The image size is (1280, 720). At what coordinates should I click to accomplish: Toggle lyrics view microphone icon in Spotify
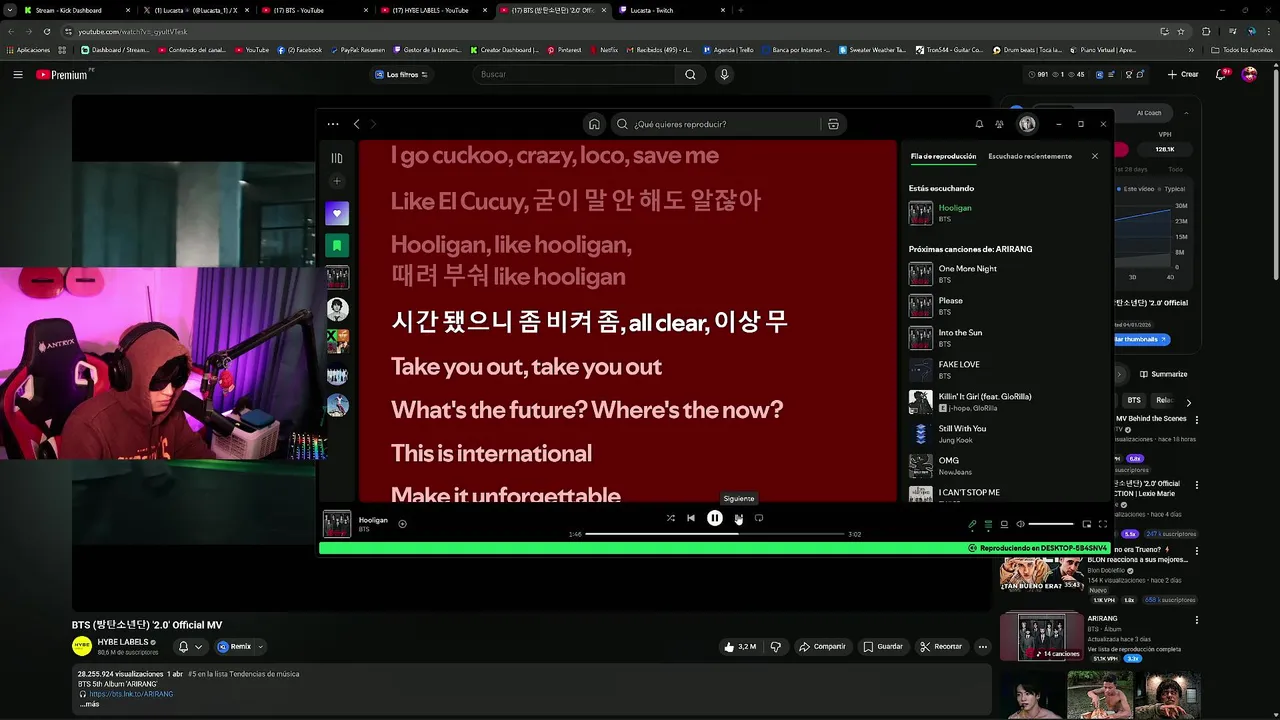point(972,524)
